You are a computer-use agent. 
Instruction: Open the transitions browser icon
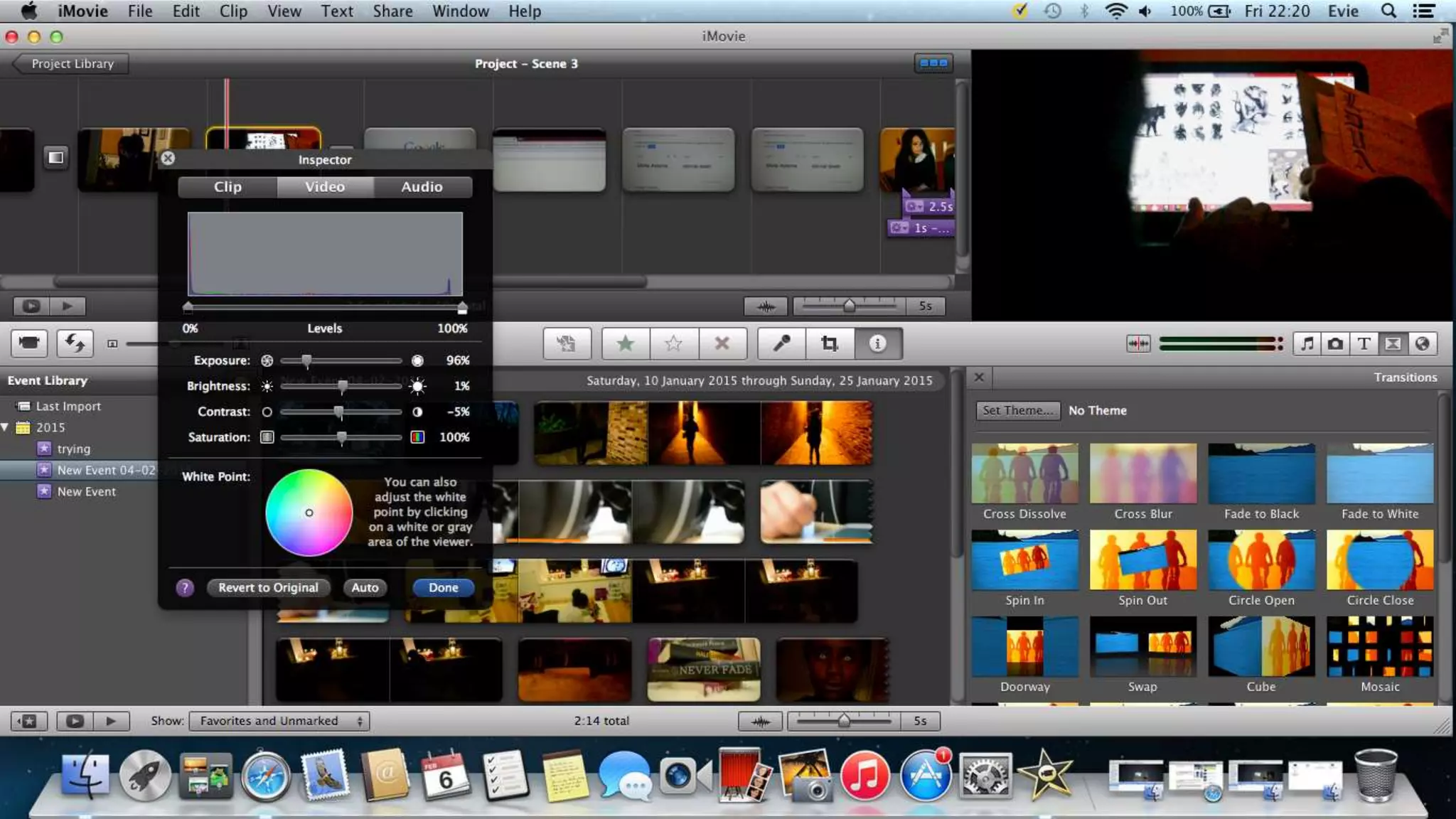point(1393,344)
